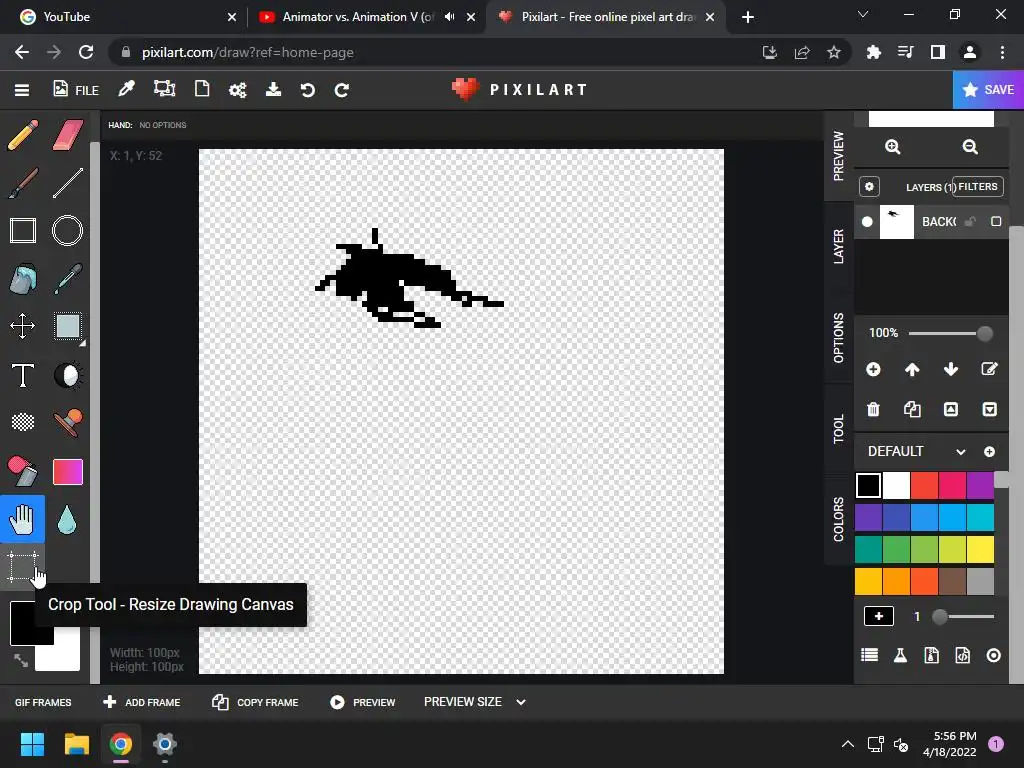Screen dimensions: 1024x768
Task: Select the Paint Bucket fill tool
Action: click(23, 279)
